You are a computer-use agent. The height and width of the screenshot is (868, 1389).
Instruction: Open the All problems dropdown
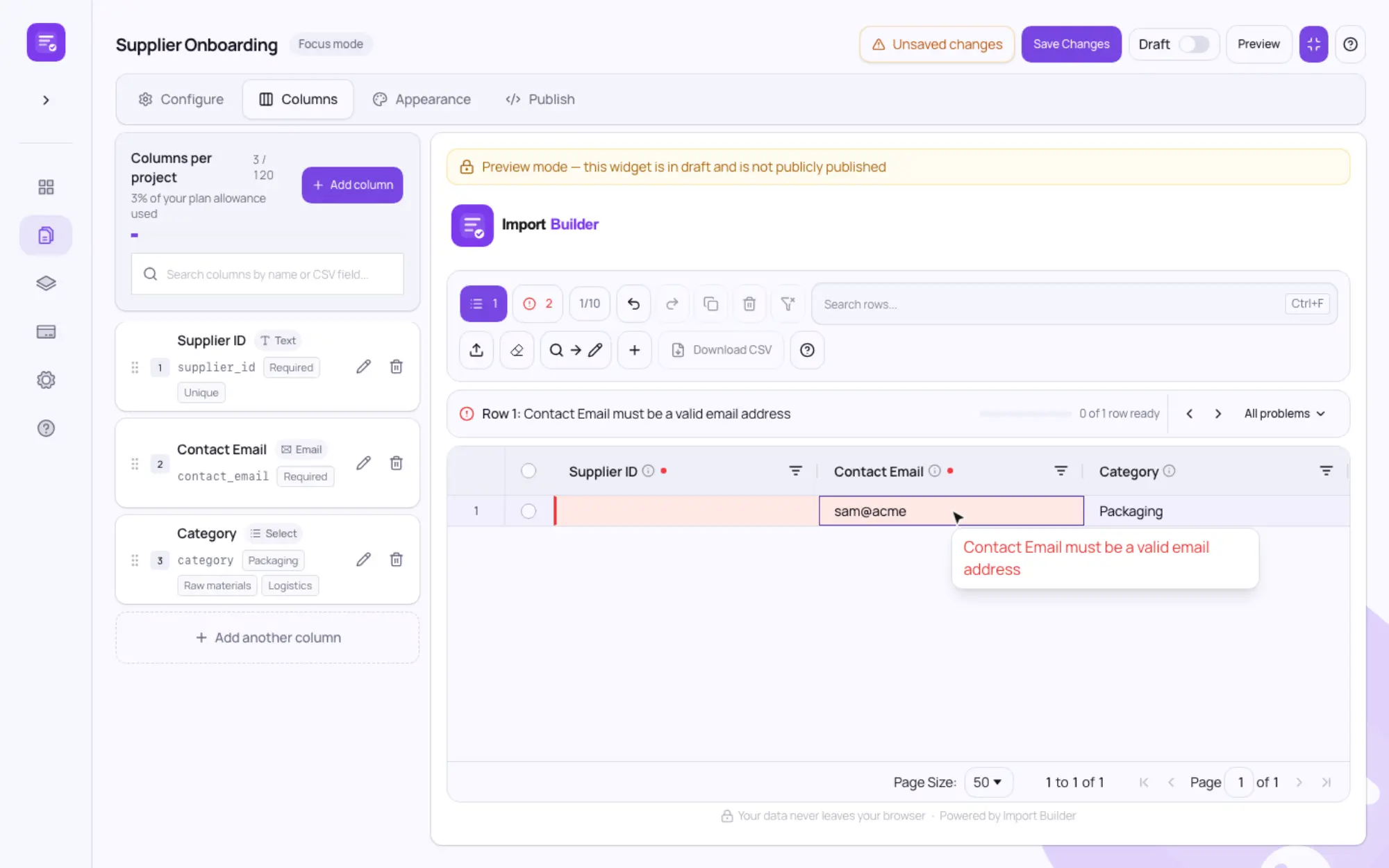click(1285, 414)
